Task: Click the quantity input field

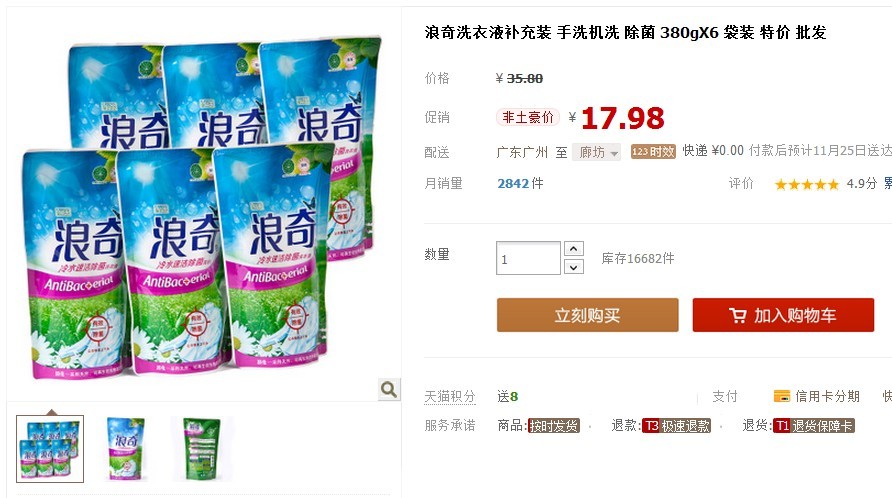Action: pos(528,258)
